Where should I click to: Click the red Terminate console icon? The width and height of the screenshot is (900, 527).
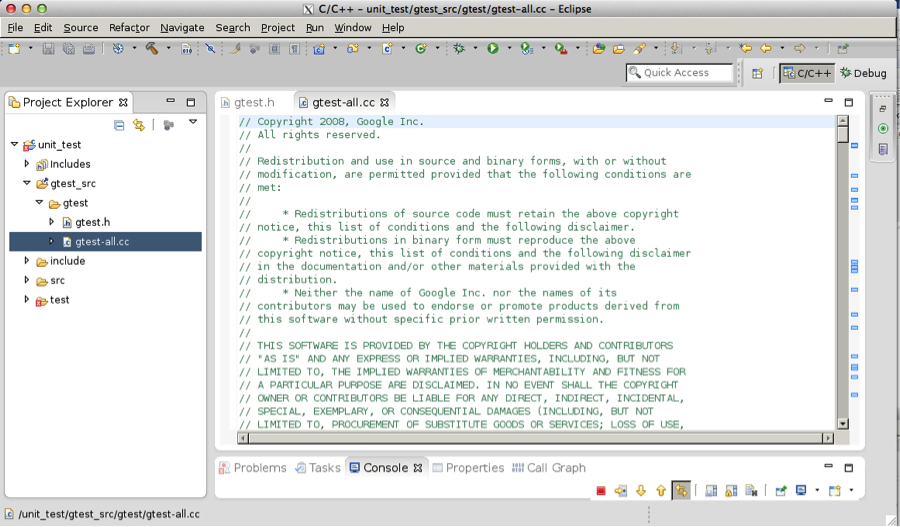coord(601,491)
